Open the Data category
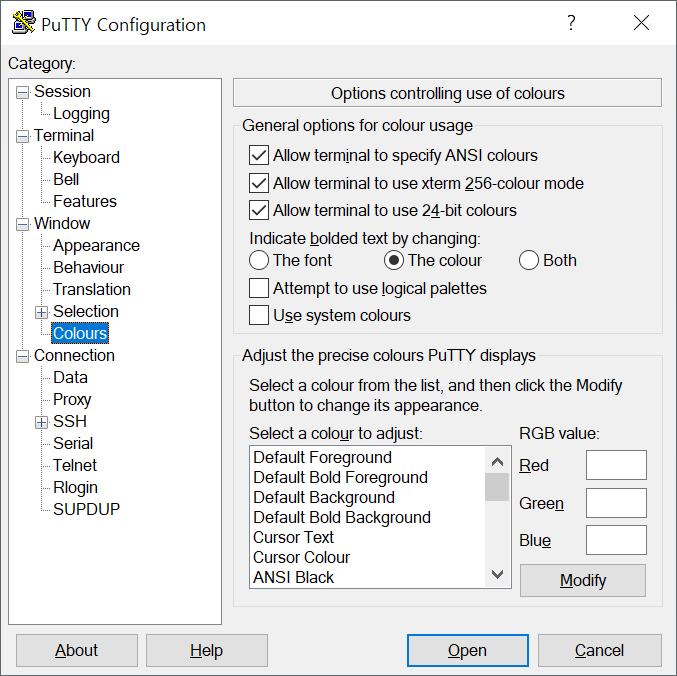This screenshot has width=677, height=676. (x=70, y=378)
